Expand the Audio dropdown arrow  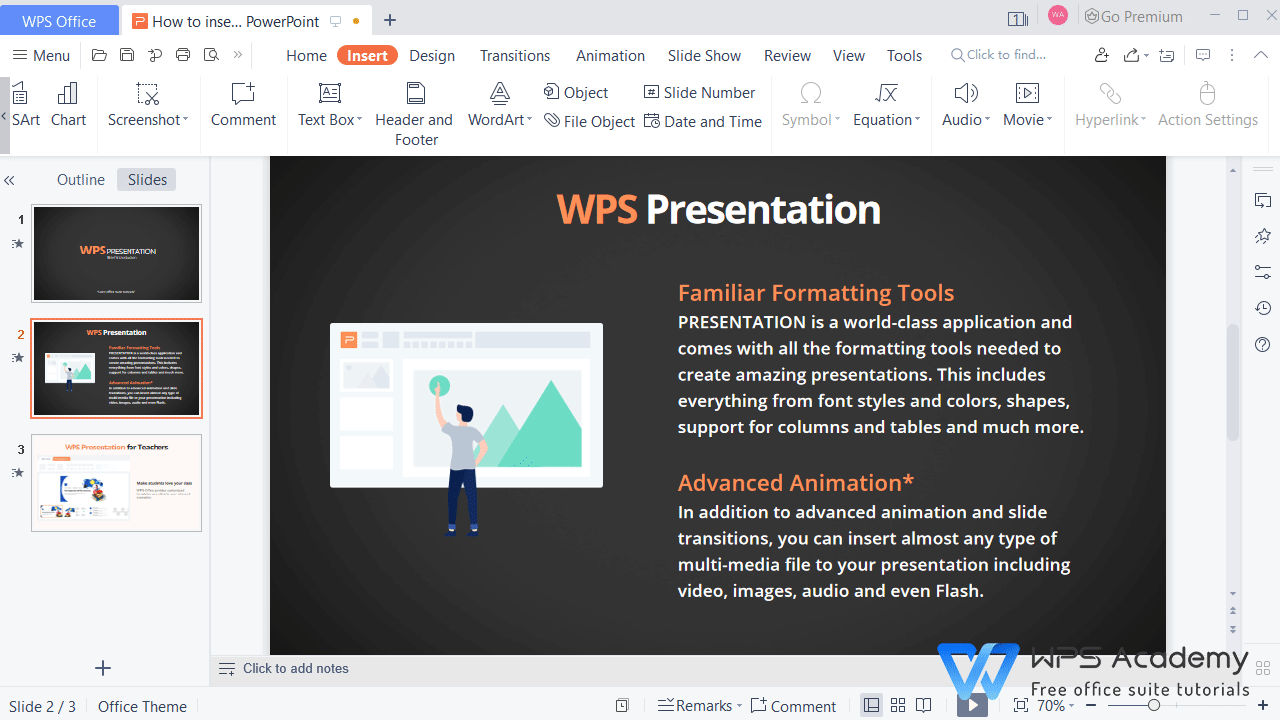[987, 120]
